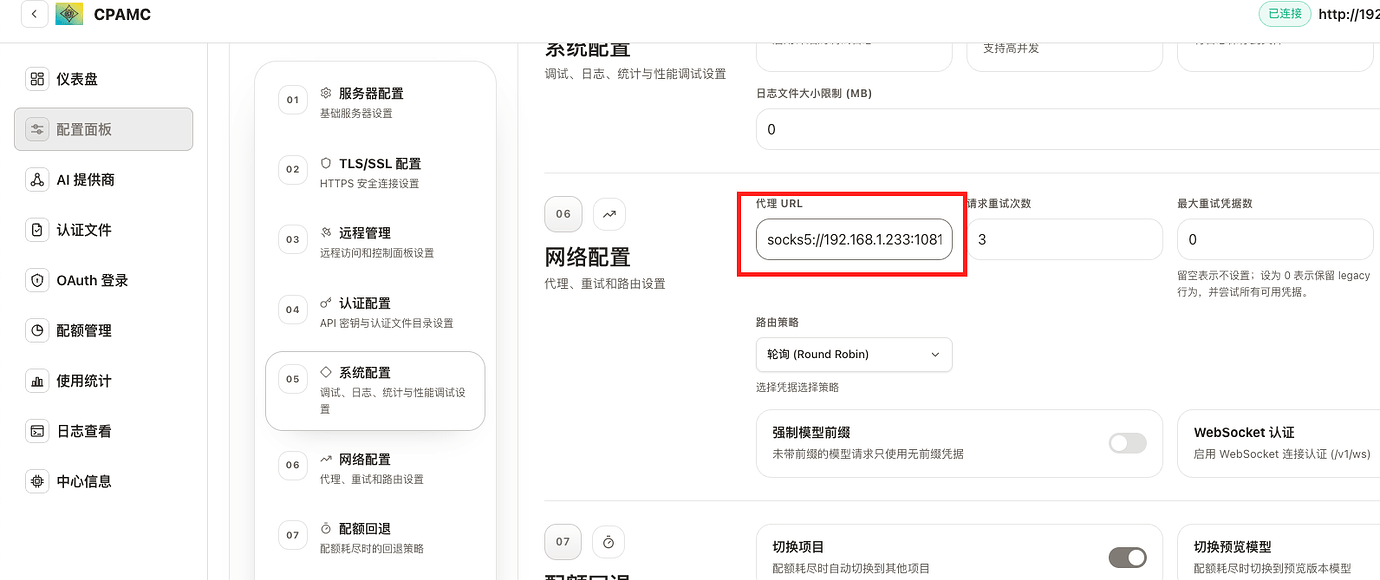Click the 已连接 status badge
Screen dimensions: 1380x580
tap(1284, 14)
